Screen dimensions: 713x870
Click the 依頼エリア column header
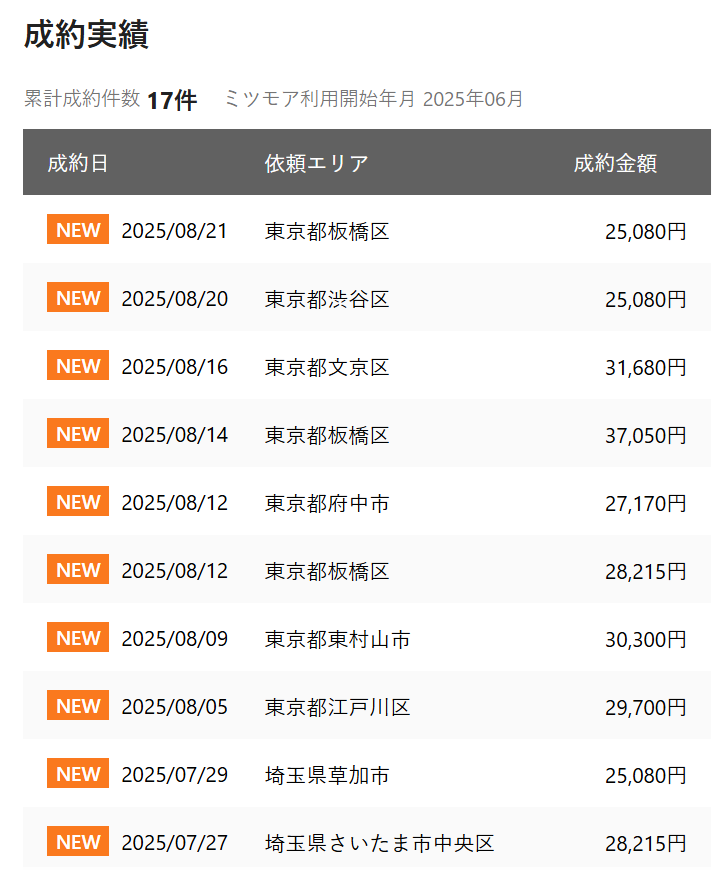pyautogui.click(x=316, y=164)
